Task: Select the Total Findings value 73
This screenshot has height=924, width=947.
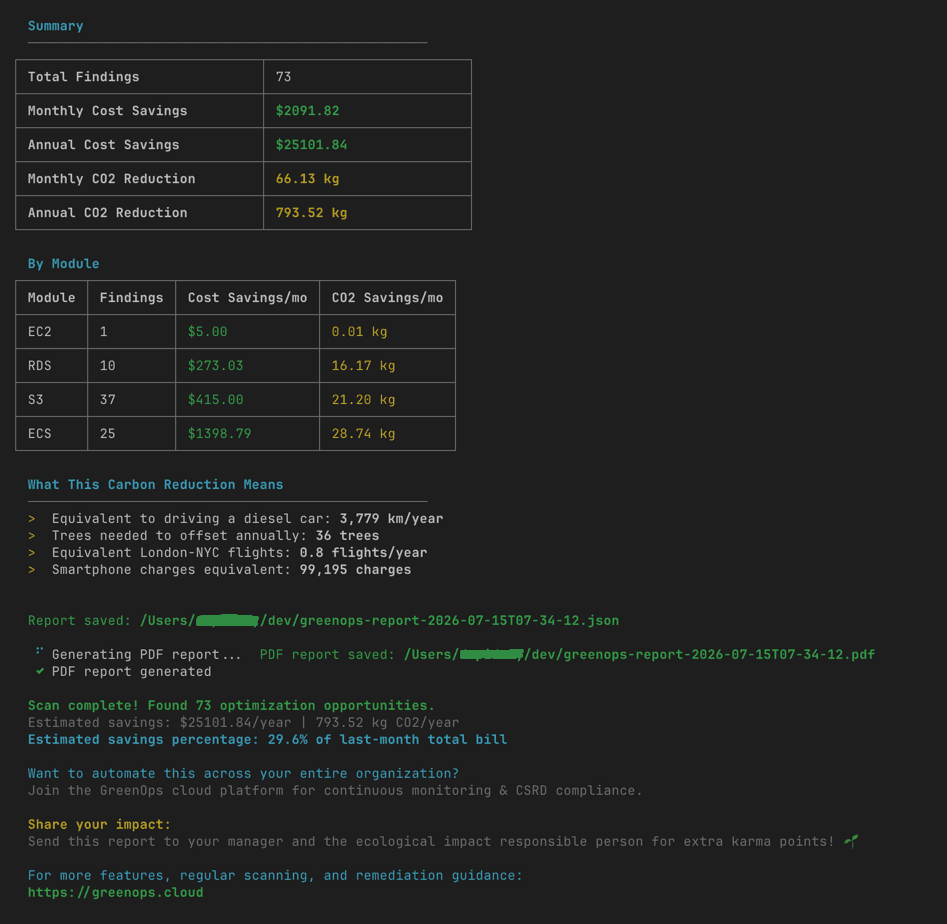Action: tap(283, 77)
